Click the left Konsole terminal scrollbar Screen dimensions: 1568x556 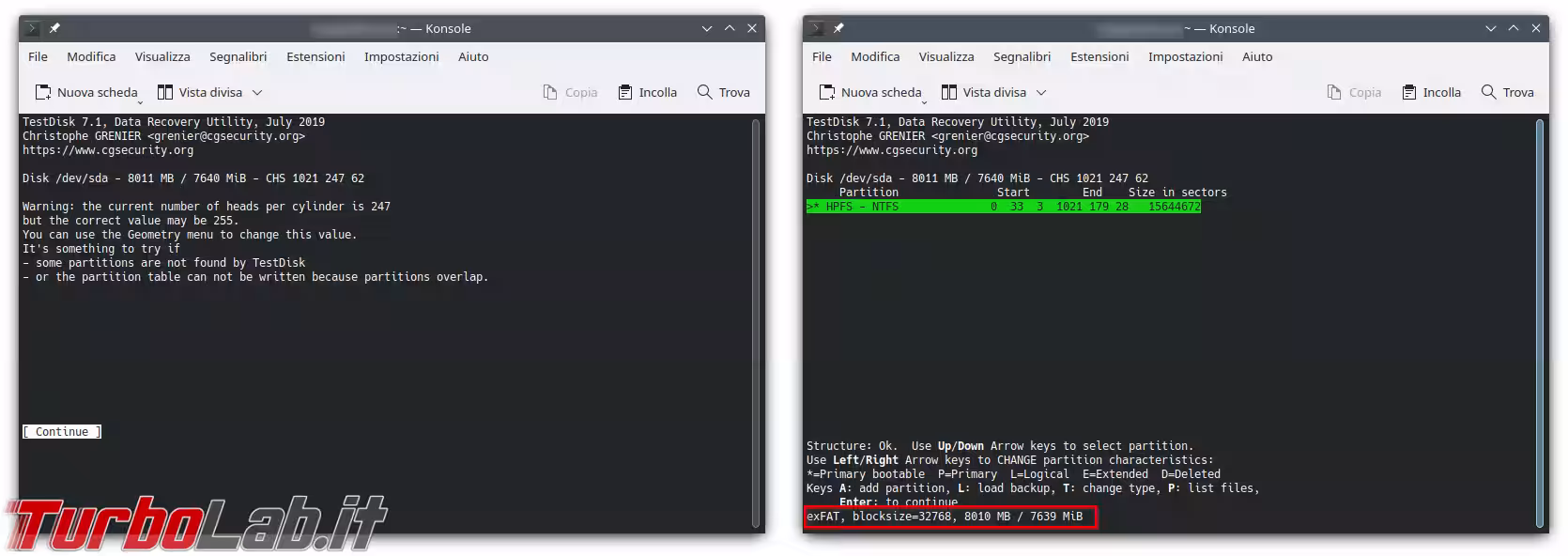pyautogui.click(x=756, y=322)
